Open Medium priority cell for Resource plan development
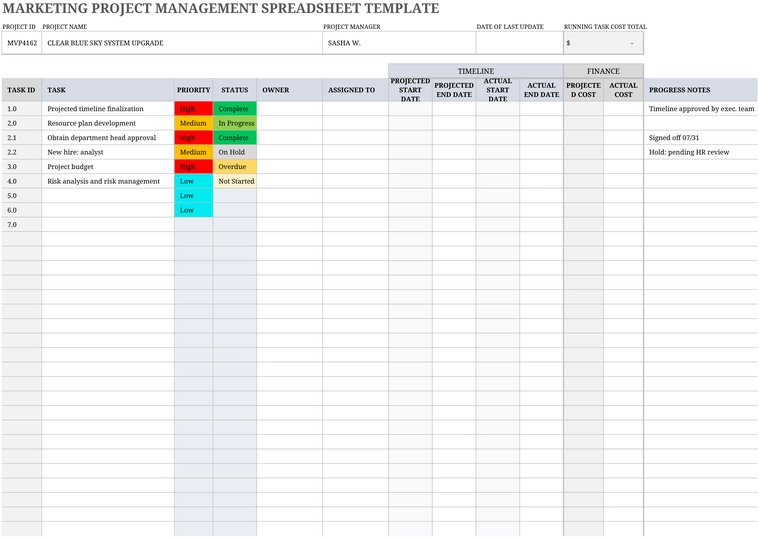 pyautogui.click(x=194, y=123)
